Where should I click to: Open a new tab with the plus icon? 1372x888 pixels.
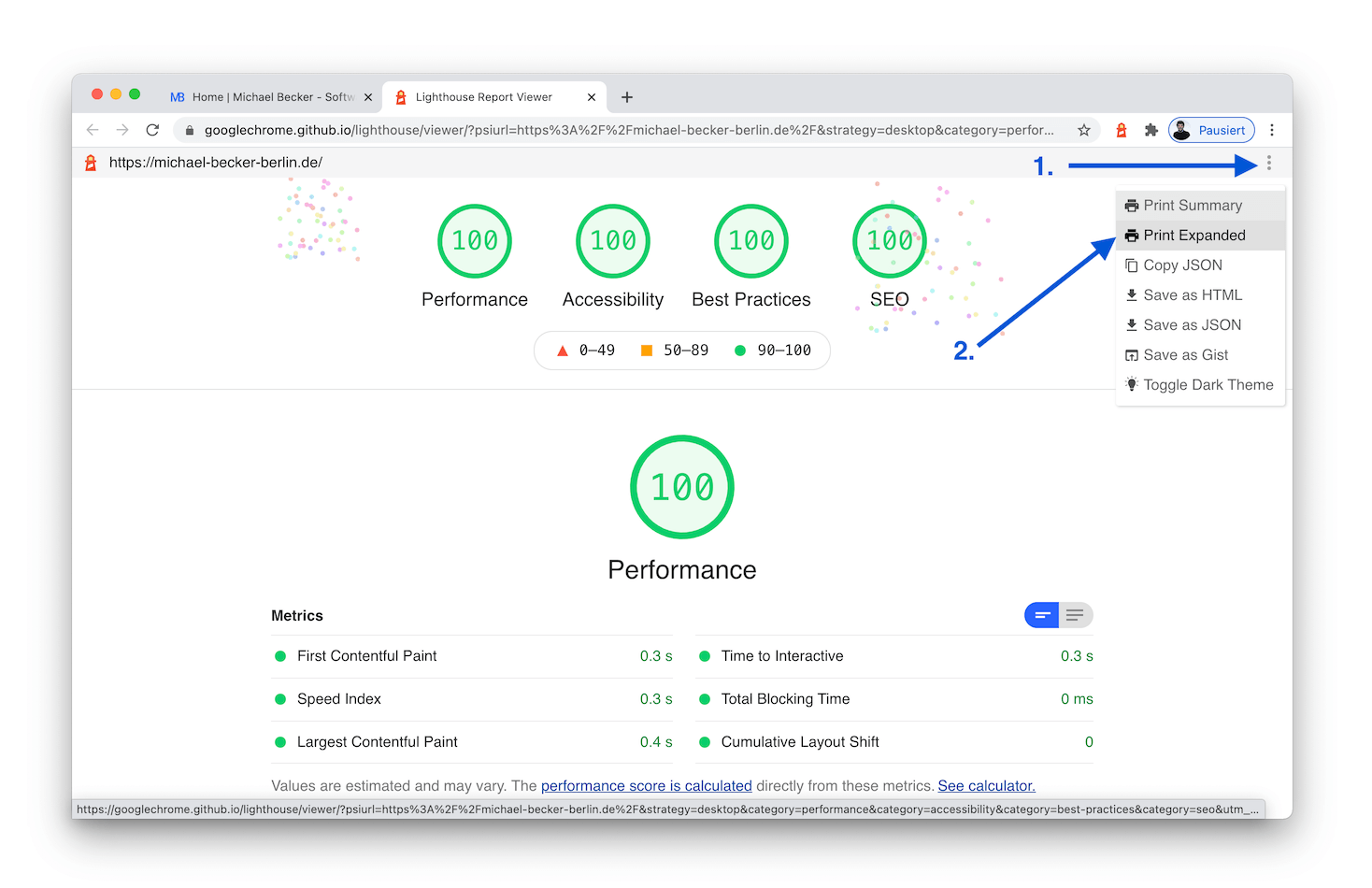[x=627, y=97]
